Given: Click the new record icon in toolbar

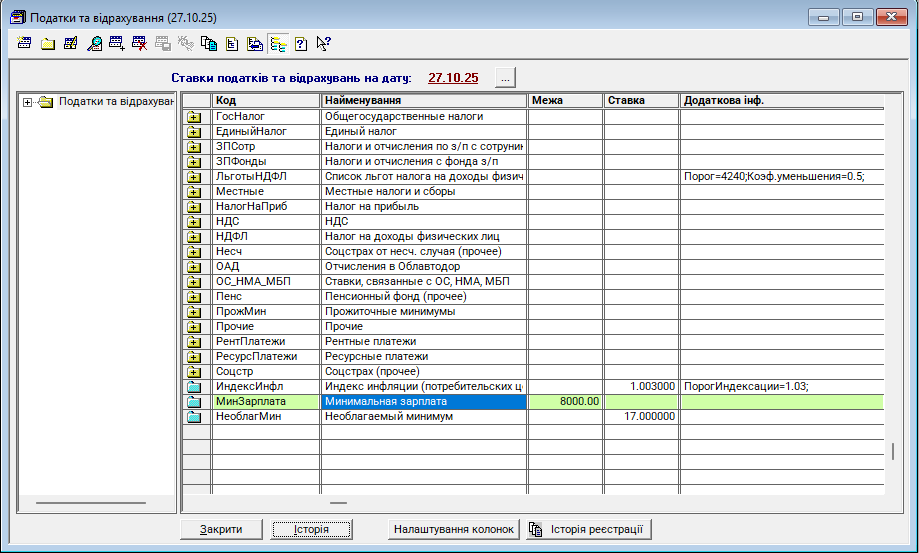Looking at the screenshot, I should click(25, 43).
